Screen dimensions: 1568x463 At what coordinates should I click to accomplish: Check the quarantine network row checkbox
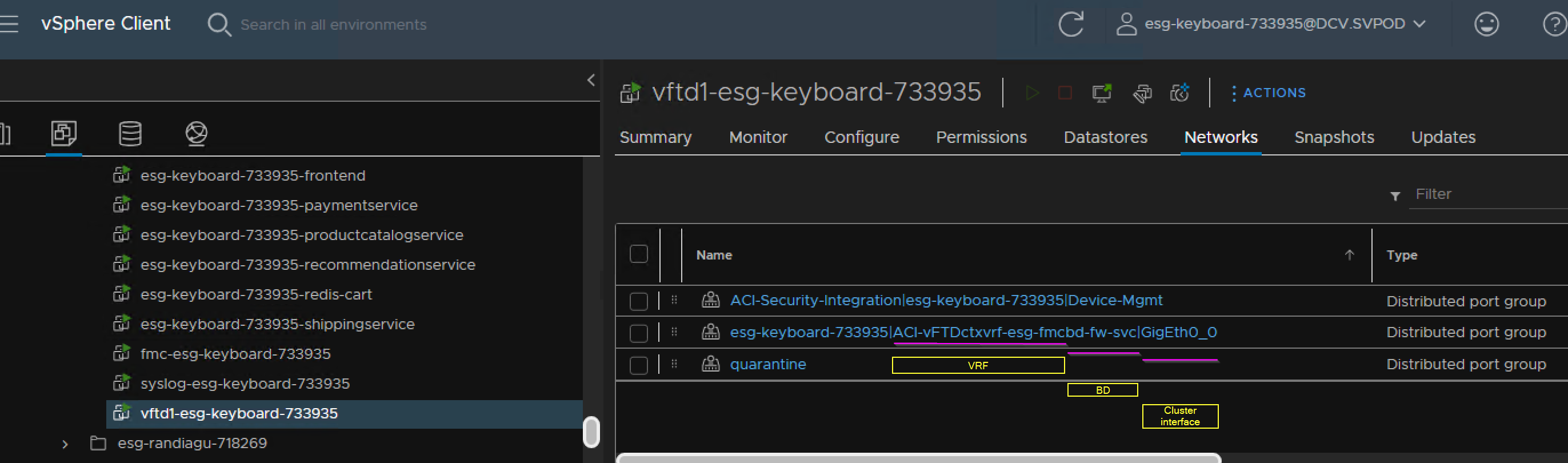638,365
